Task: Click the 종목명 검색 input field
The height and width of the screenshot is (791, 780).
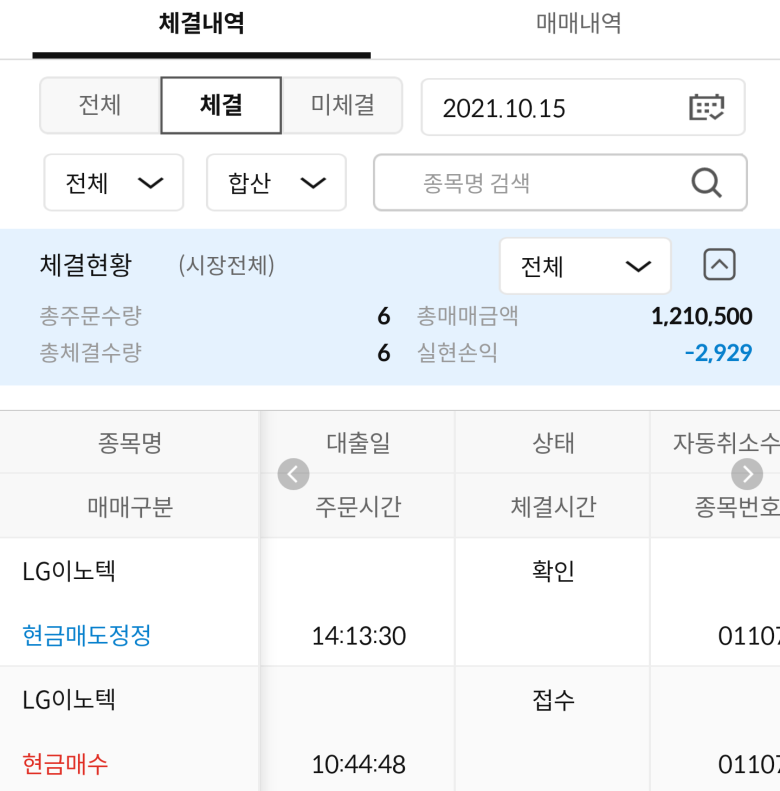Action: [560, 183]
